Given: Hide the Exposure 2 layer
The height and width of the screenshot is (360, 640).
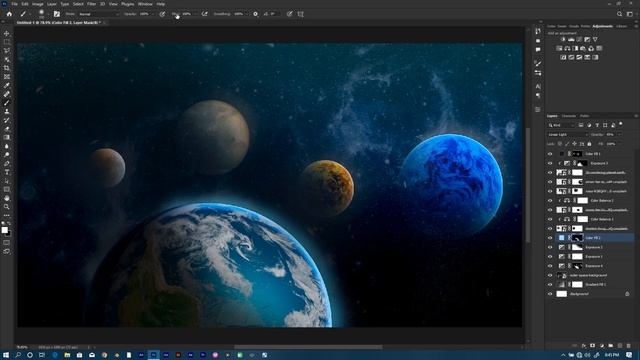Looking at the screenshot, I should click(x=550, y=247).
